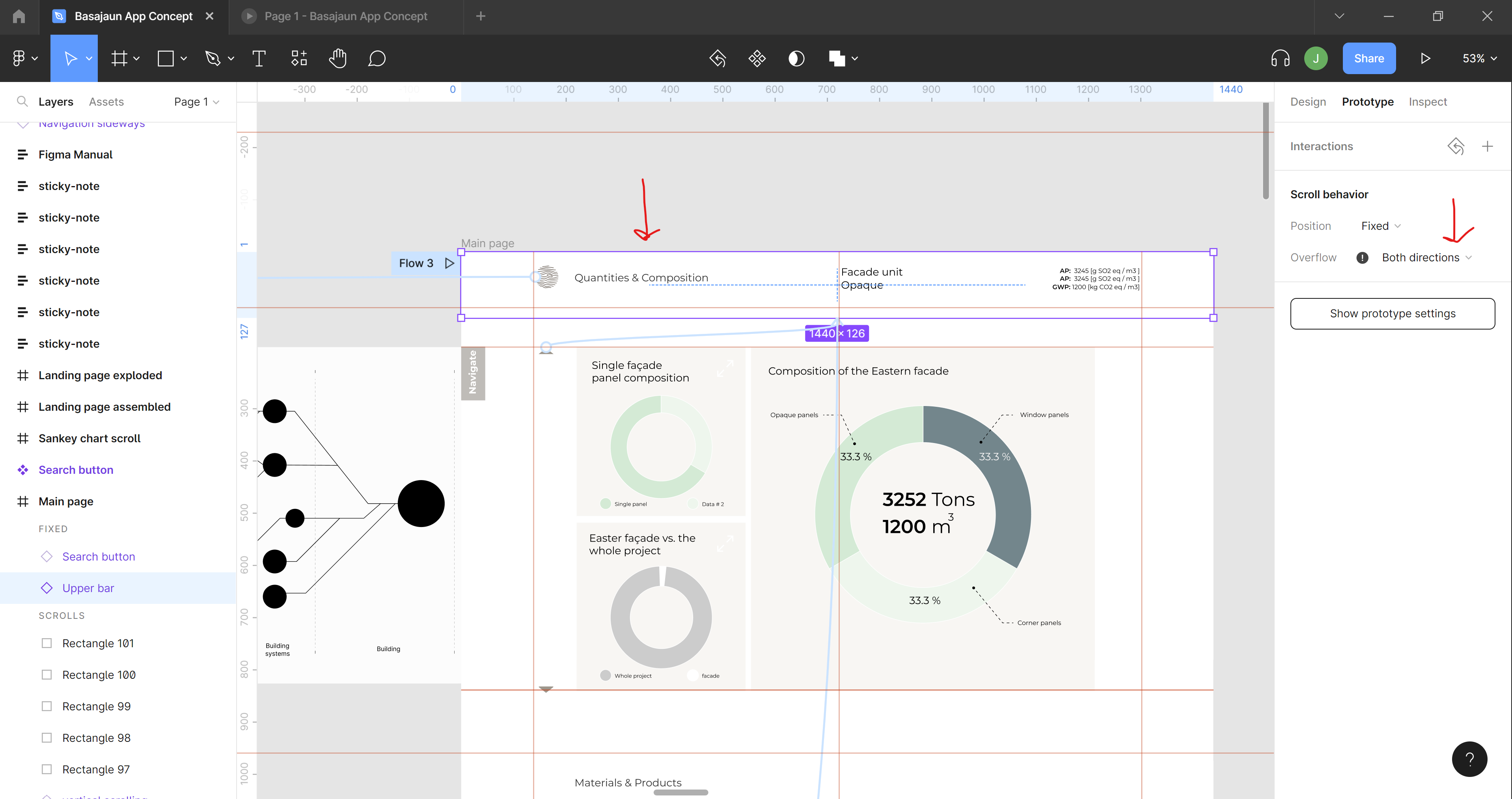The width and height of the screenshot is (1512, 799).
Task: Open the Resources tool
Action: coord(299,58)
